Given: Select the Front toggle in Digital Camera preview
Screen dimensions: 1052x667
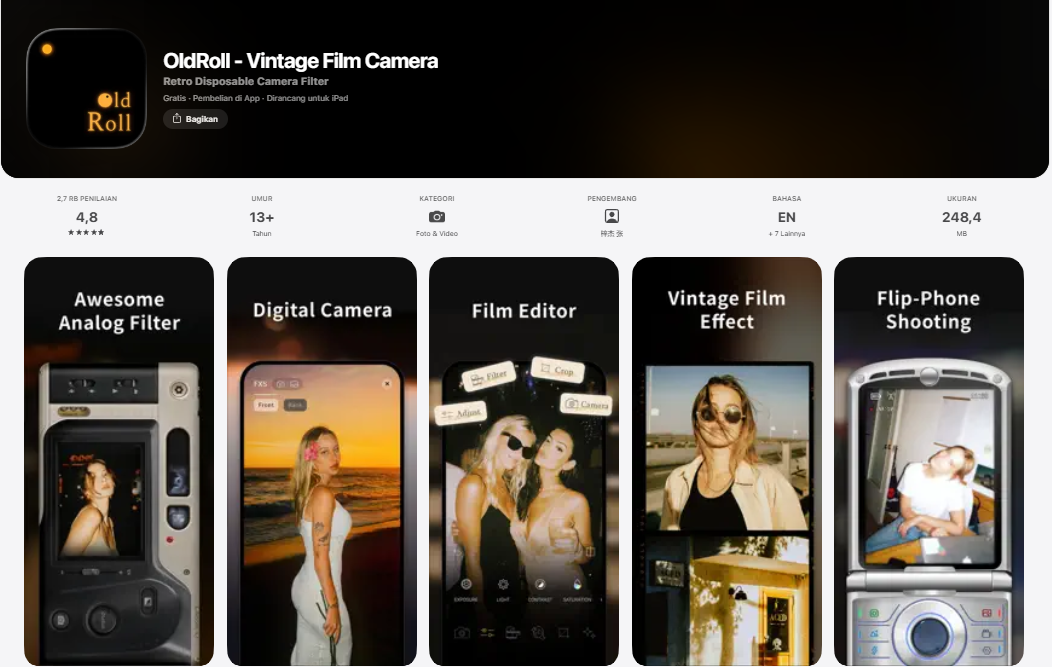Looking at the screenshot, I should [266, 405].
